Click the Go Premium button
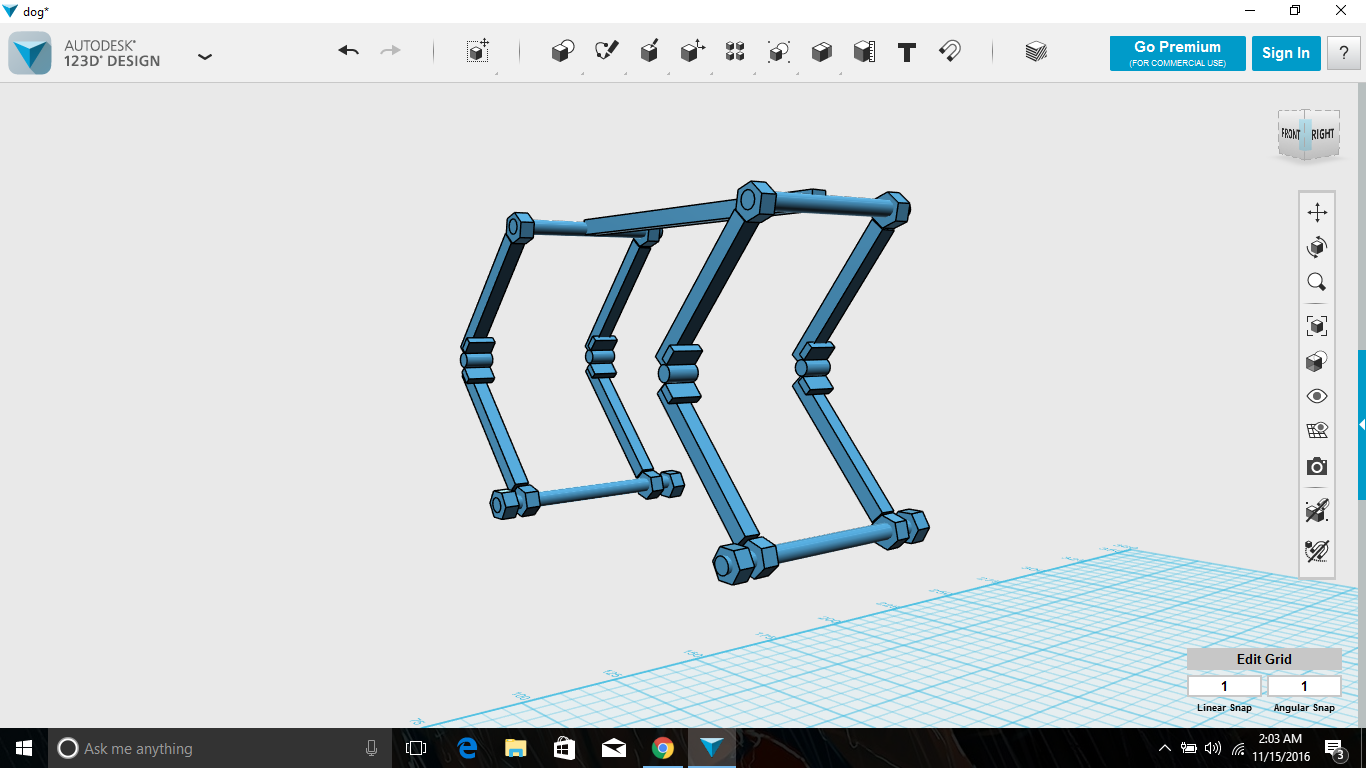1366x768 pixels. (1177, 53)
